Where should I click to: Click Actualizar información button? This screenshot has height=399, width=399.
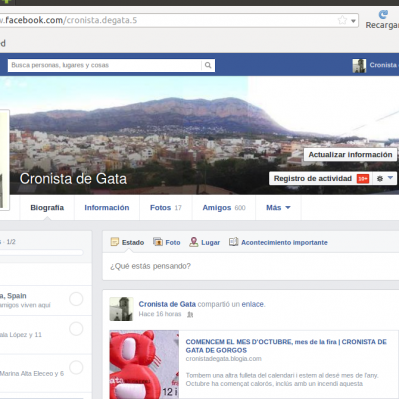tap(350, 155)
